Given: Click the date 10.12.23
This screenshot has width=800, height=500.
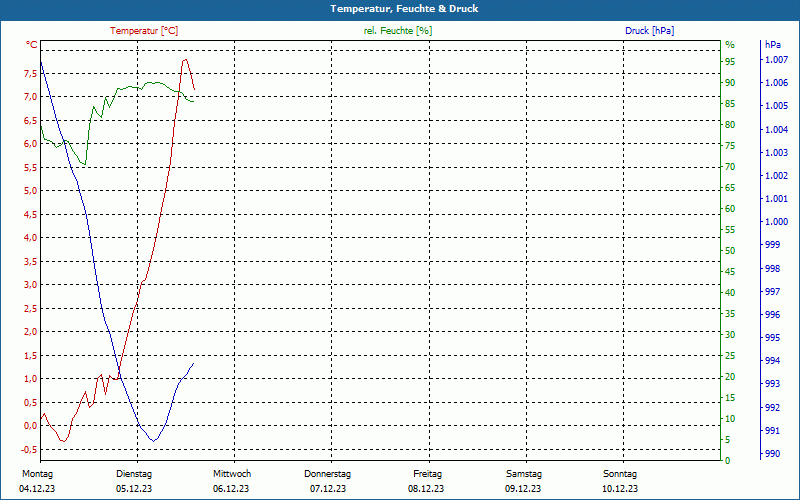Looking at the screenshot, I should [x=620, y=489].
